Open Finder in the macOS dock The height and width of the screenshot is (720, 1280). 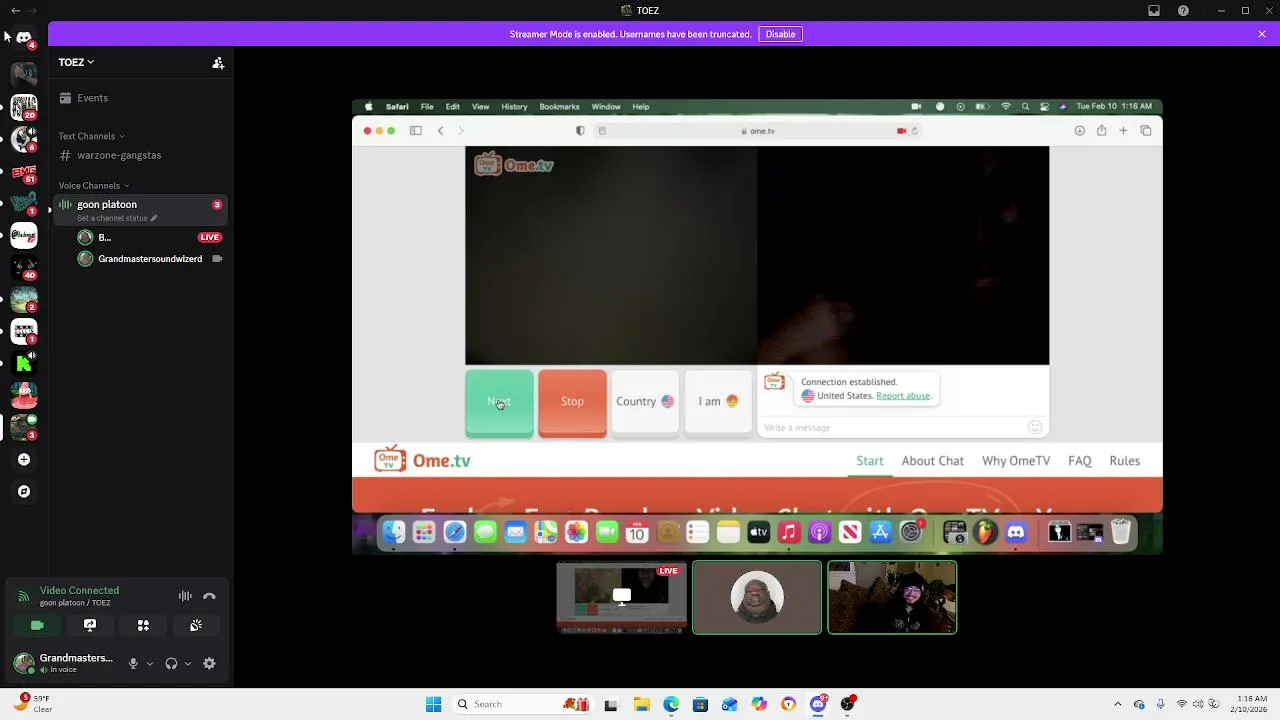[x=394, y=533]
